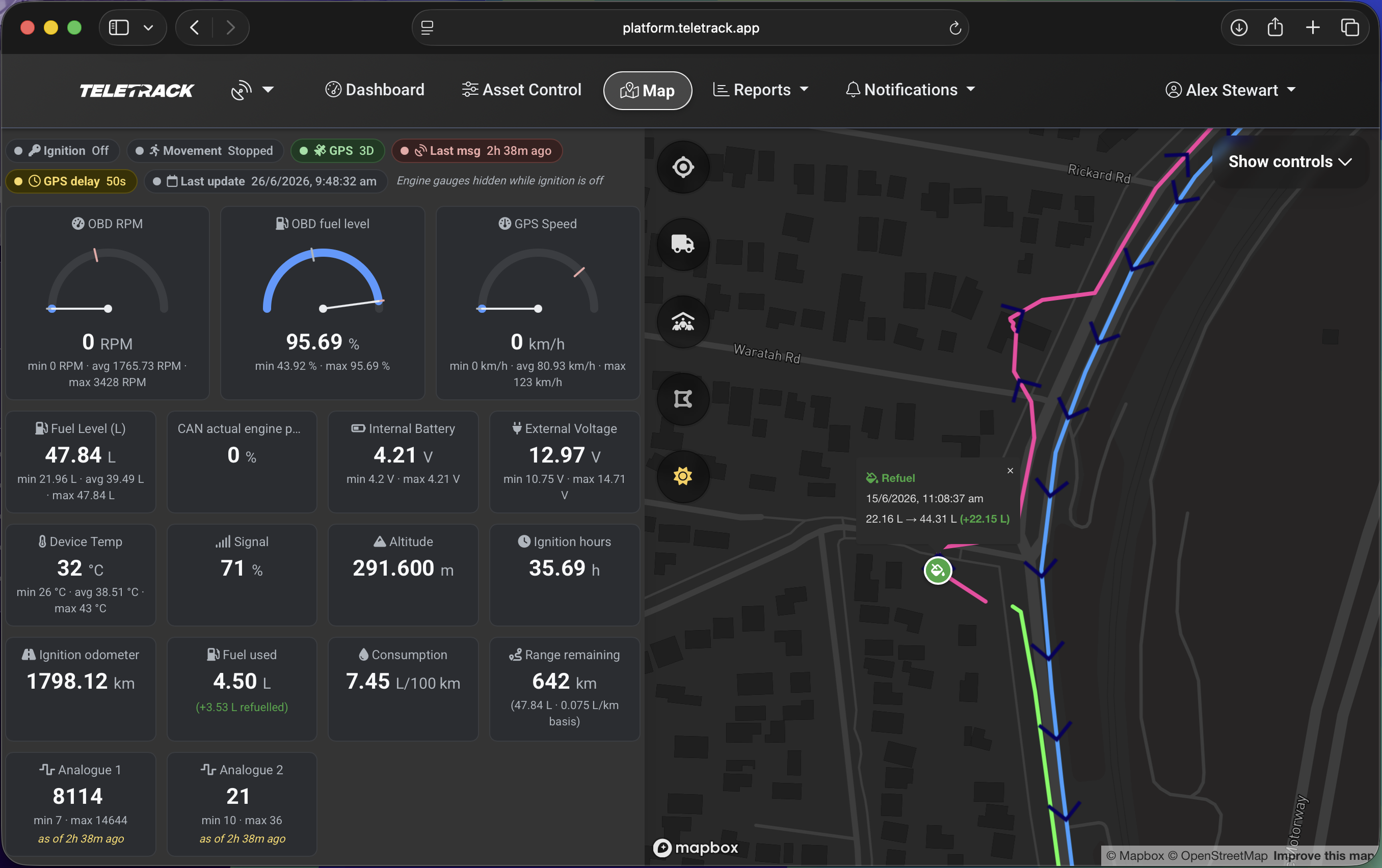Click the OpenStreetMap attribution link
Image resolution: width=1382 pixels, height=868 pixels.
coord(1218,855)
